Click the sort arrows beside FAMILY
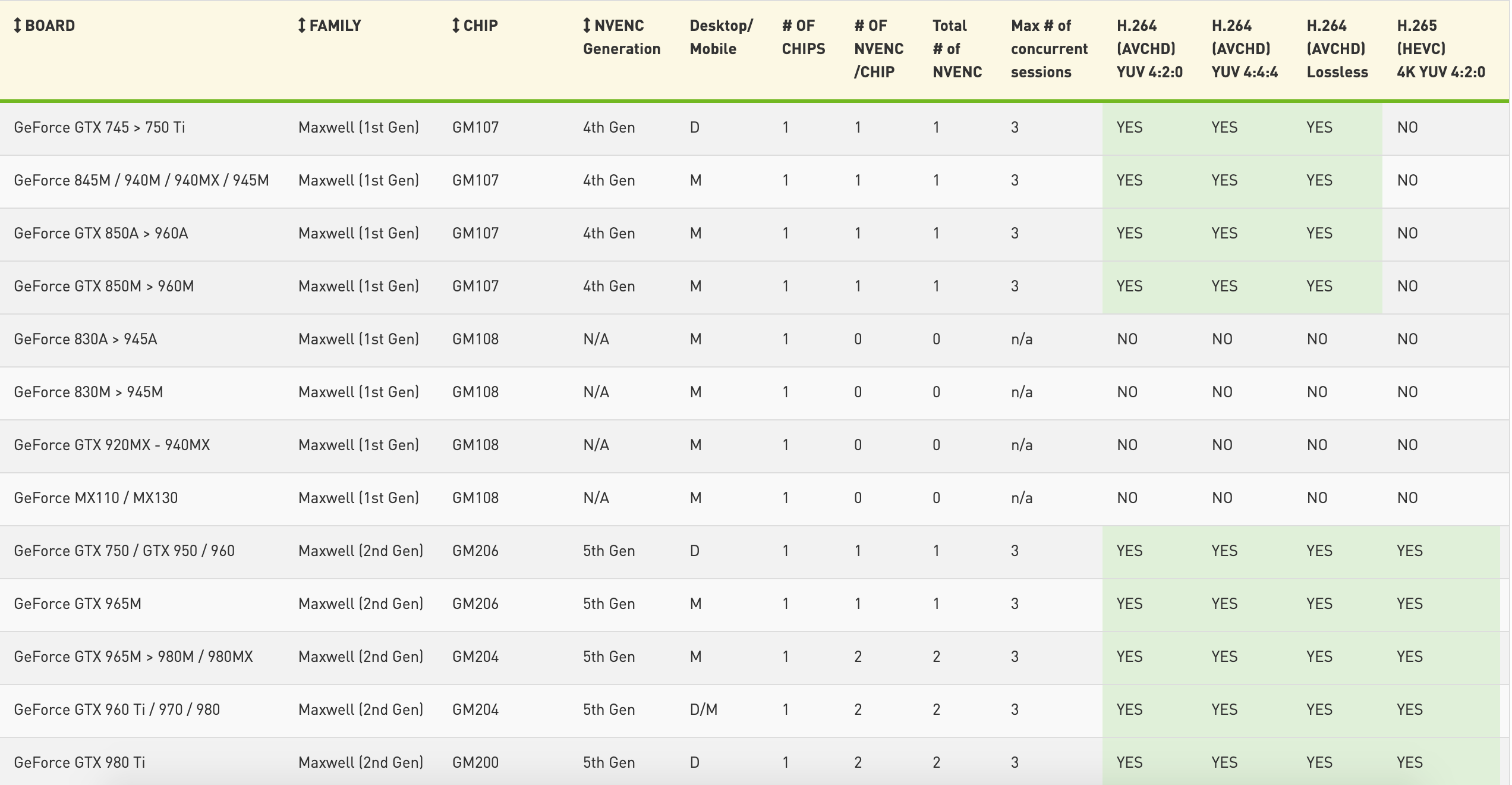Screen dimensions: 1512x785 click(x=302, y=26)
